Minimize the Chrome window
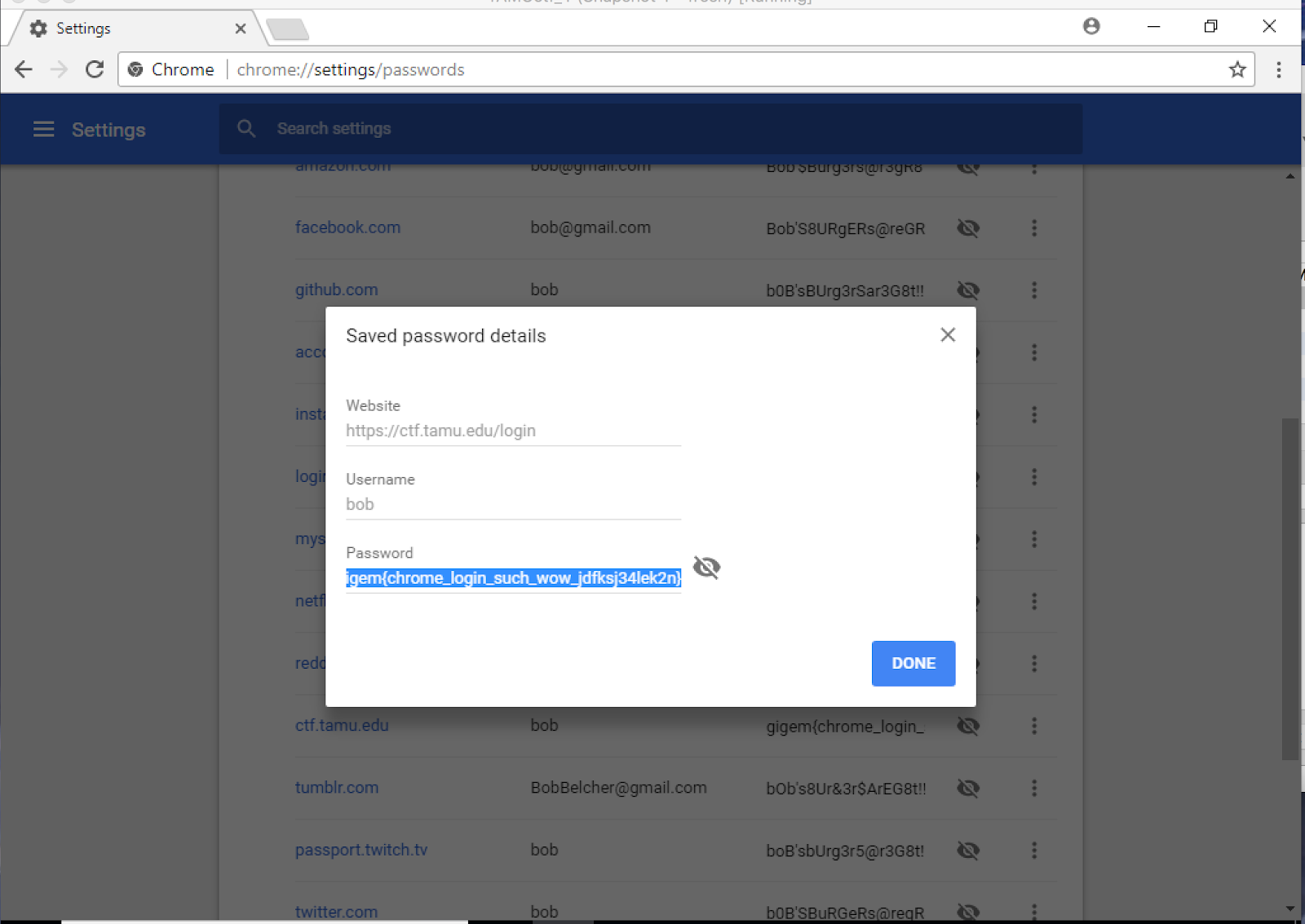This screenshot has width=1305, height=924. 1153,26
